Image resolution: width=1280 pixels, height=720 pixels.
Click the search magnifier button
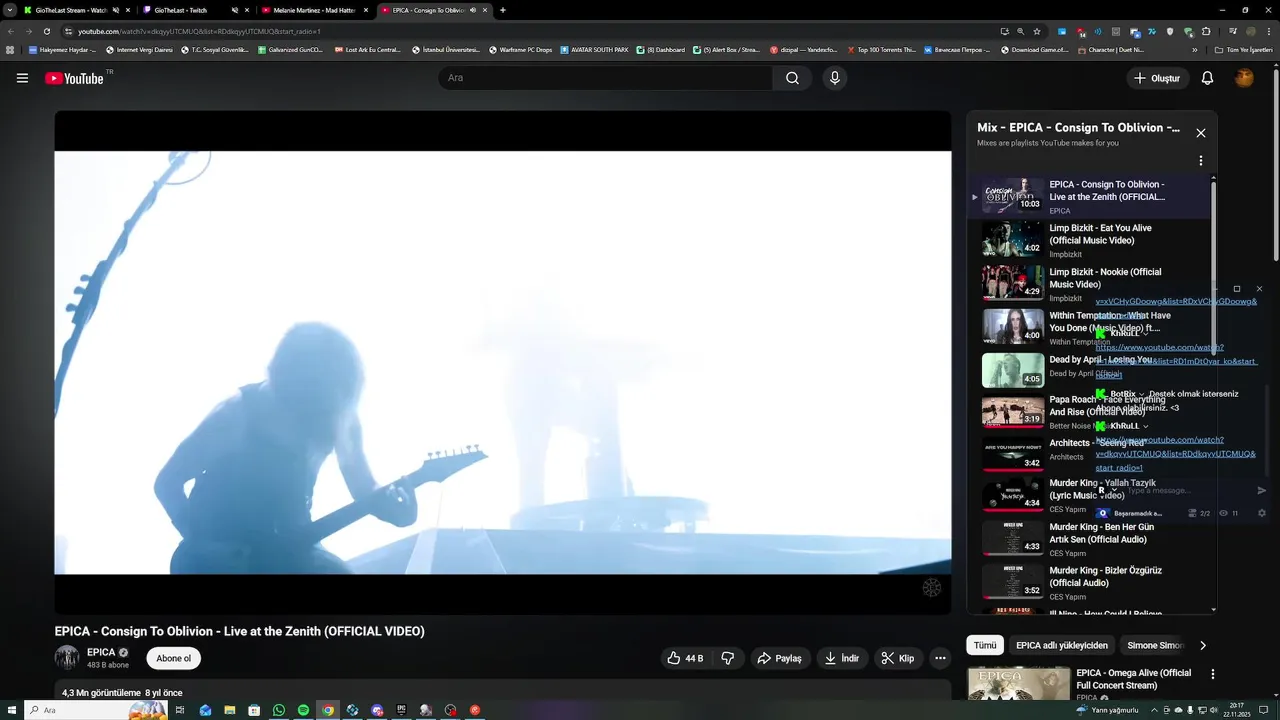click(792, 78)
